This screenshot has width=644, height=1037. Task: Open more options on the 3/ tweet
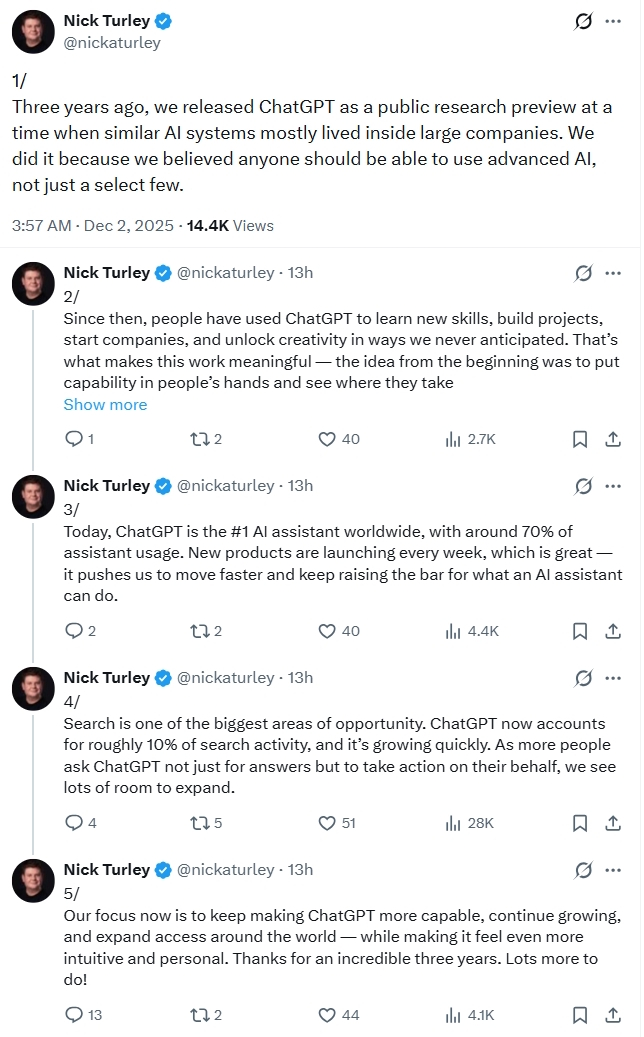coord(613,486)
